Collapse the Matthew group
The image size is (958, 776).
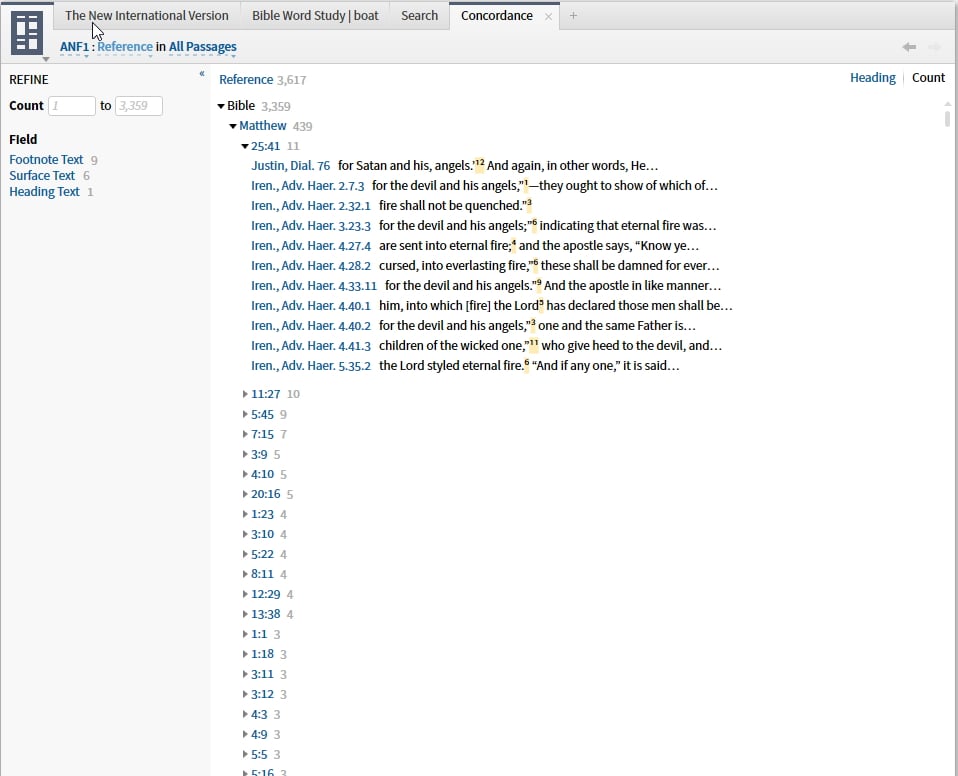[233, 126]
